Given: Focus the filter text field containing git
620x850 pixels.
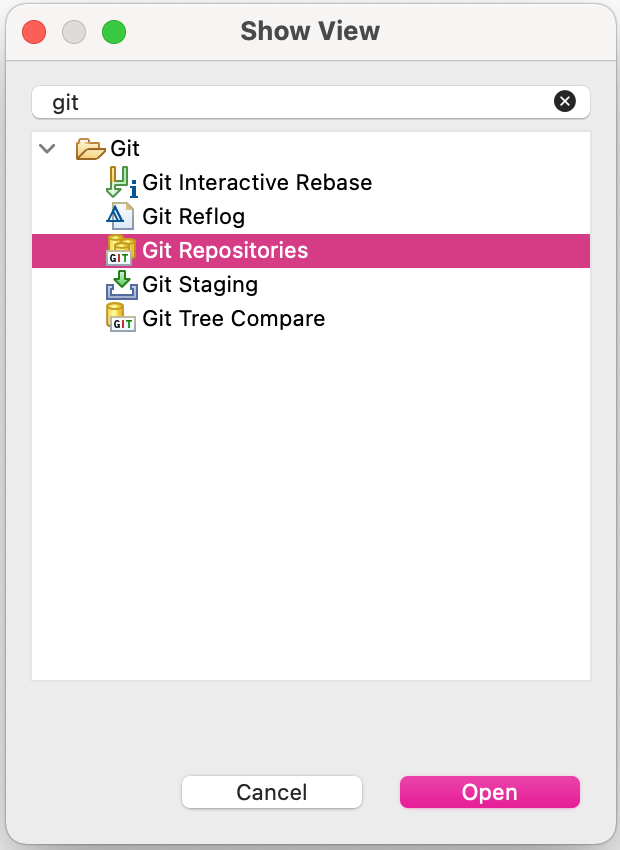Looking at the screenshot, I should click(311, 102).
